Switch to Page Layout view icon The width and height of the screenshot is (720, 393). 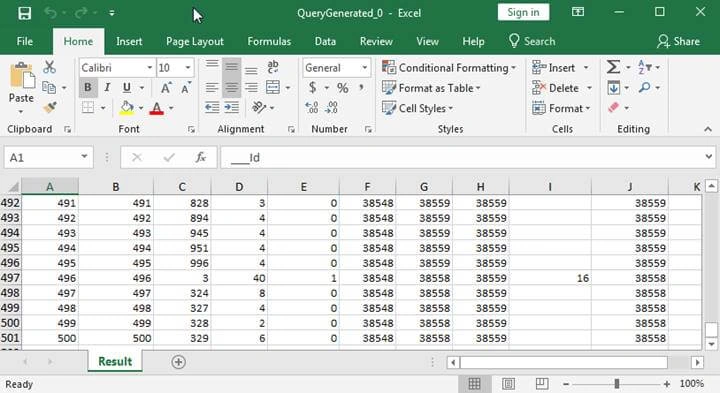(x=508, y=383)
